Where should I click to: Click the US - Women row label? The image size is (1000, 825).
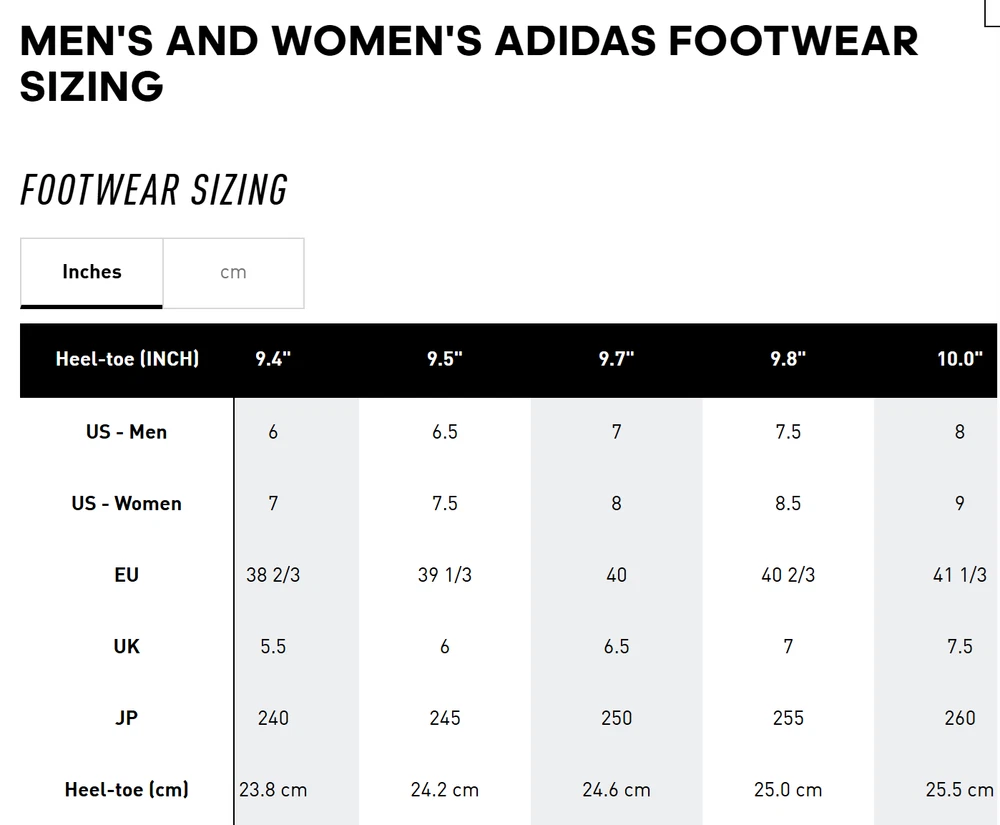[127, 503]
